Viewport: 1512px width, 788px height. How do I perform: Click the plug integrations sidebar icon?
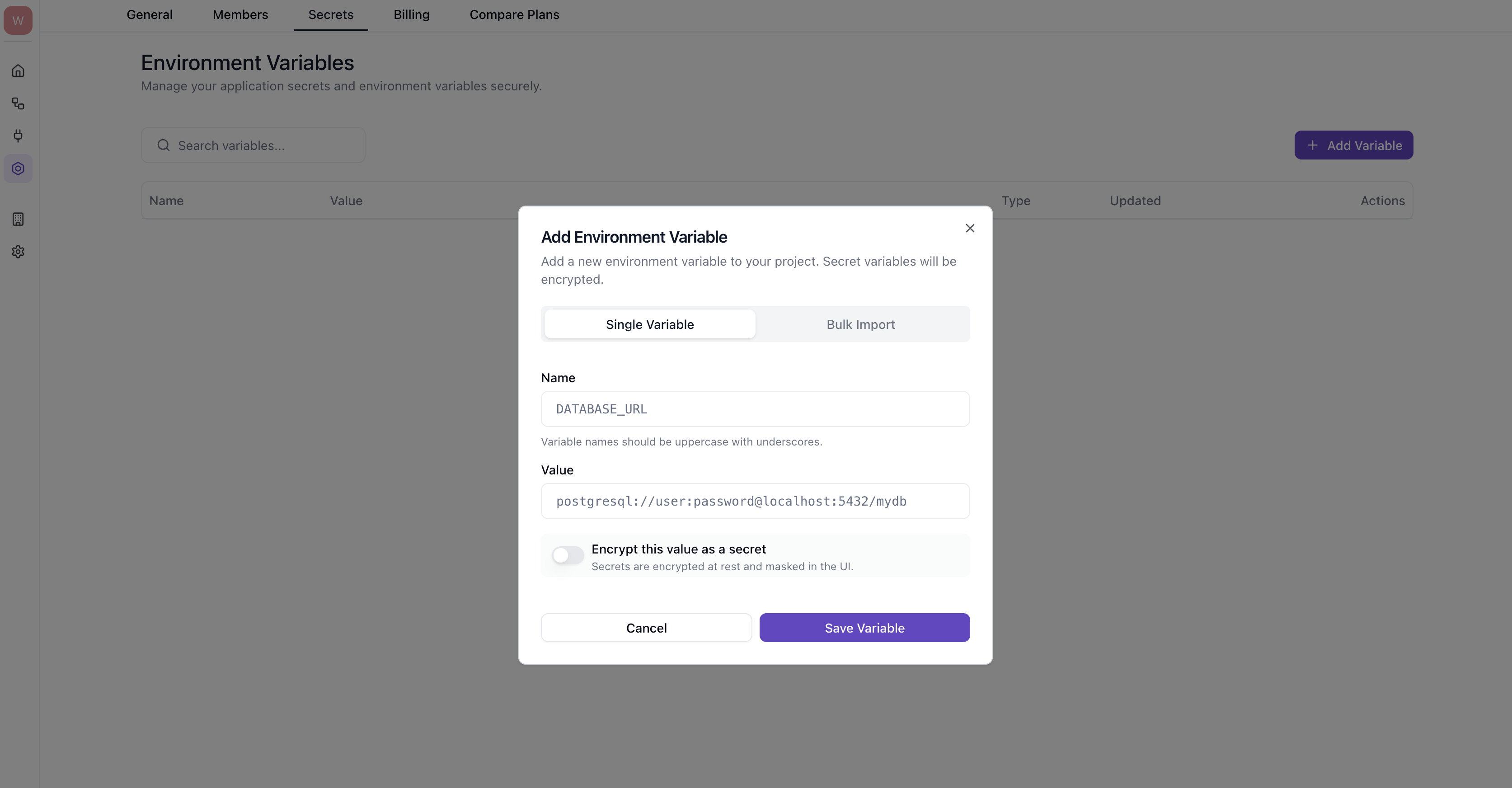18,136
